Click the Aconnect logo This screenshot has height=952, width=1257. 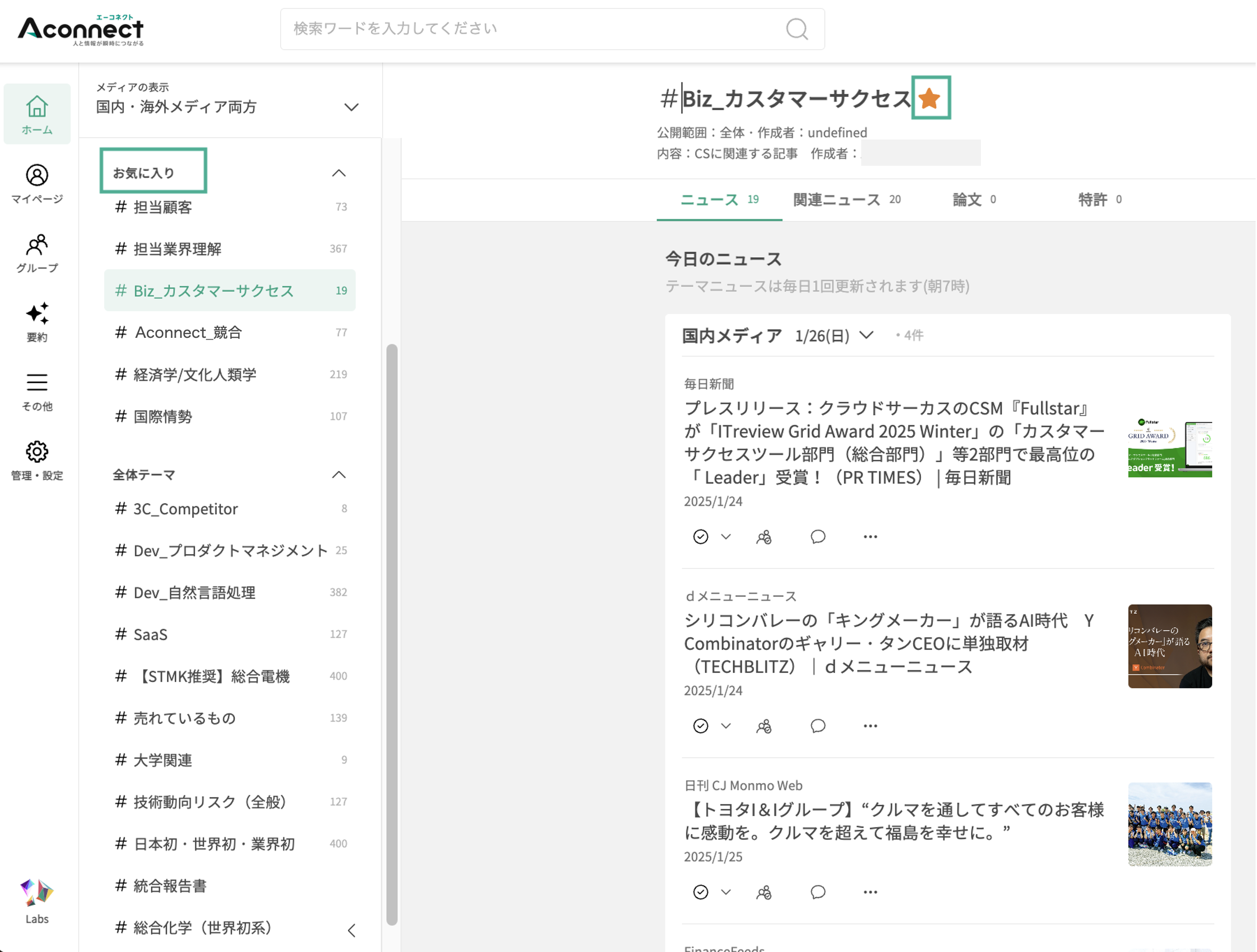pyautogui.click(x=81, y=30)
